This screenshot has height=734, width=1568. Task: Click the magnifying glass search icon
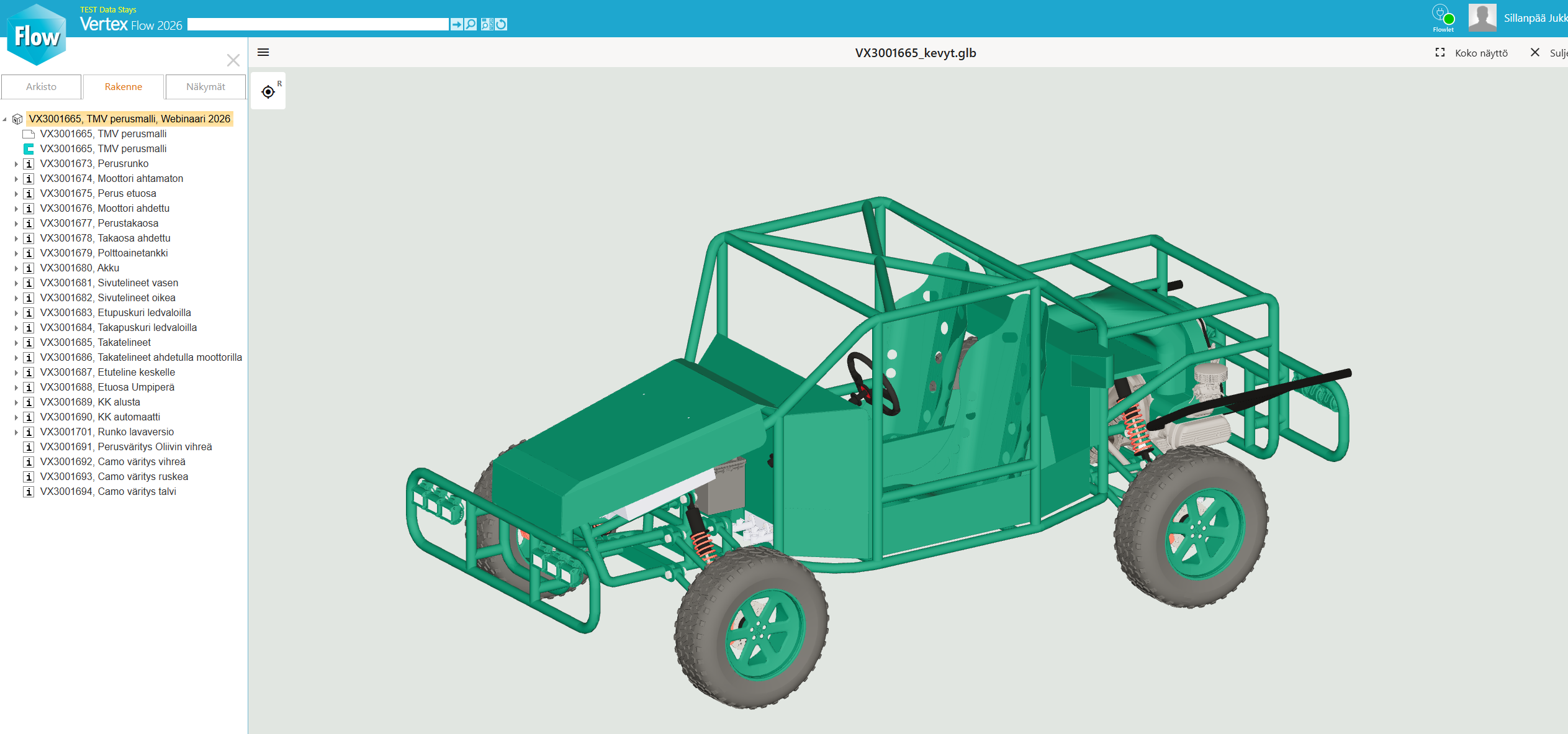(471, 24)
